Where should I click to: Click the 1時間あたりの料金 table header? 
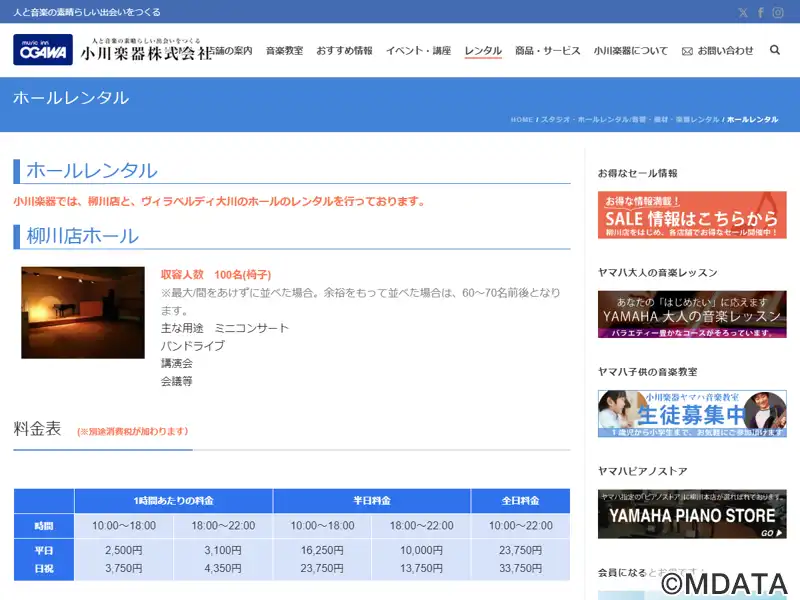173,501
